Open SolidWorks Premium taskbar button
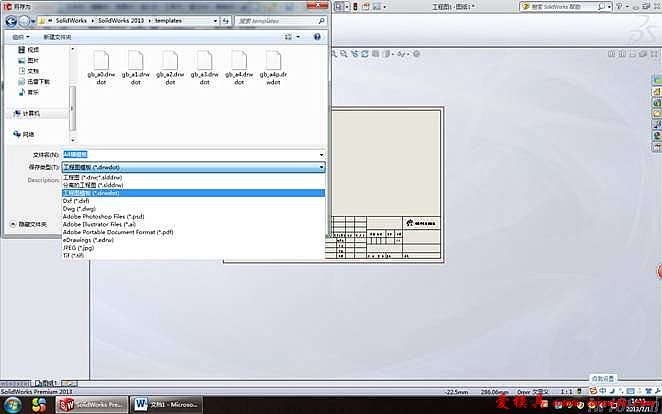The width and height of the screenshot is (662, 414). 92,404
